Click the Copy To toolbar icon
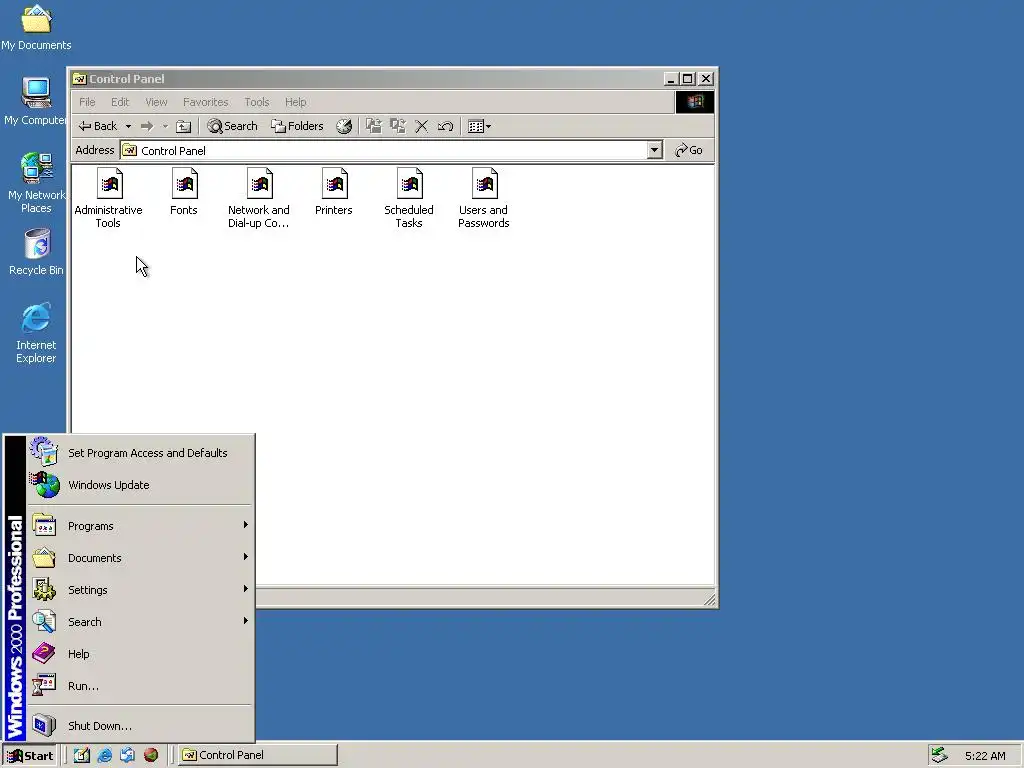Screen dimensions: 1024x768 [x=398, y=126]
